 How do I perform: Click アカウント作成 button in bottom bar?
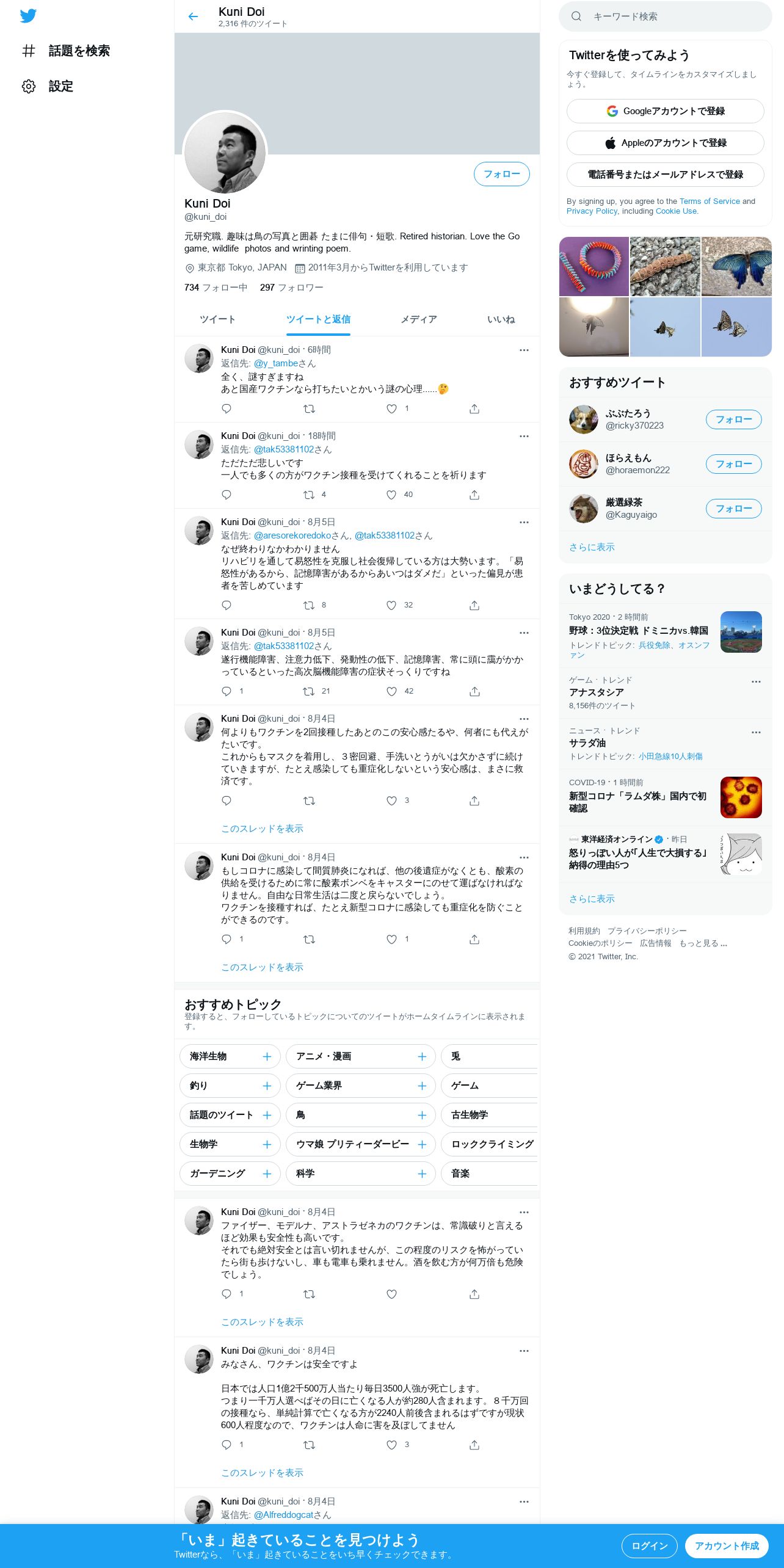[x=727, y=1546]
